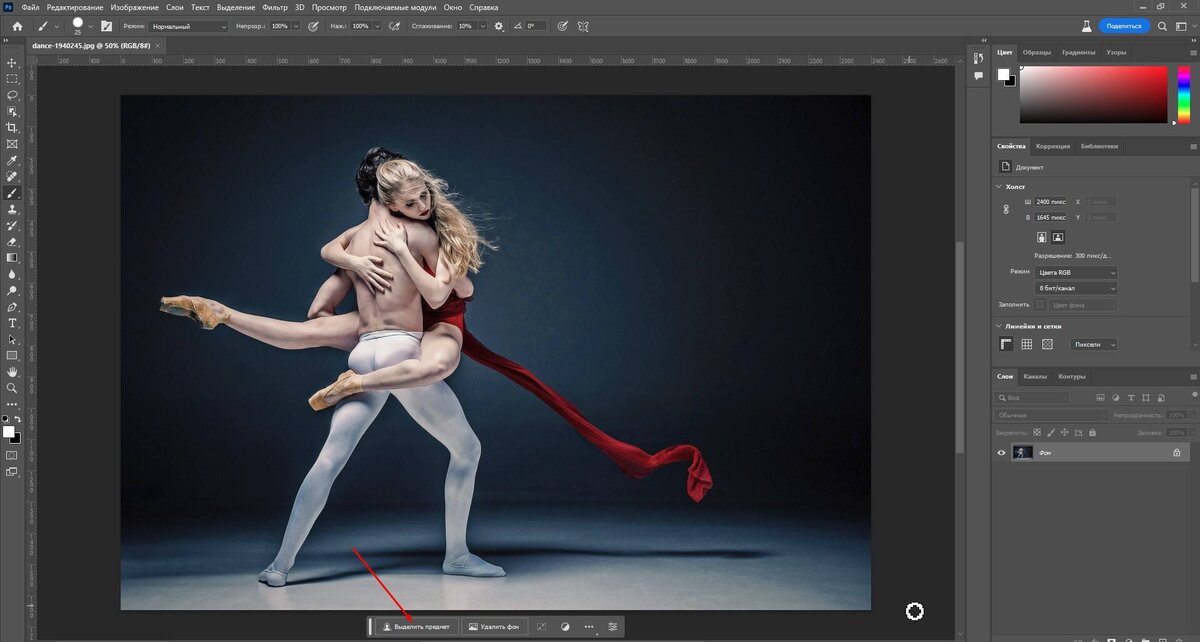The width and height of the screenshot is (1200, 642).
Task: Collapse the Холст section
Action: click(999, 186)
